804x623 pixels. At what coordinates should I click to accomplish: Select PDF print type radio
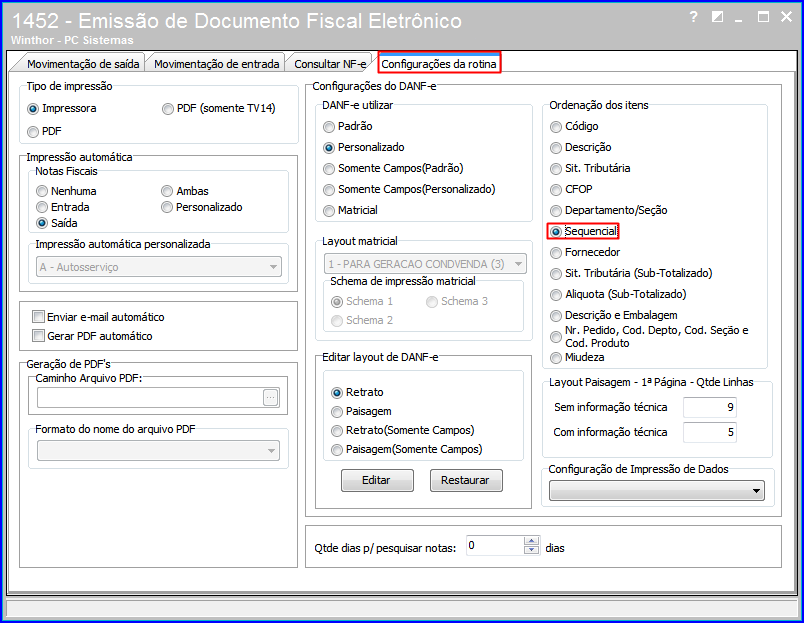[44, 131]
